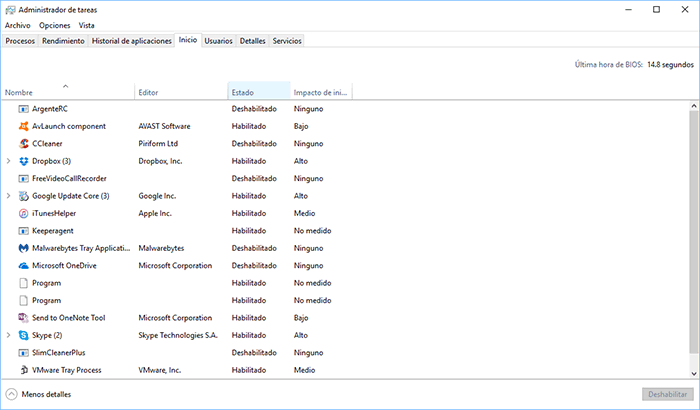Viewport: 700px width, 410px height.
Task: Click the Keeperagent entry icon
Action: coord(23,231)
